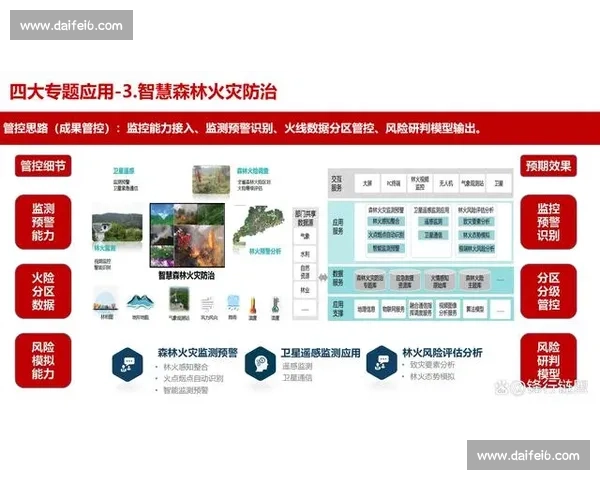Click the bottom heading 卫星遥感监测应用
This screenshot has width=600, height=480.
tap(320, 353)
